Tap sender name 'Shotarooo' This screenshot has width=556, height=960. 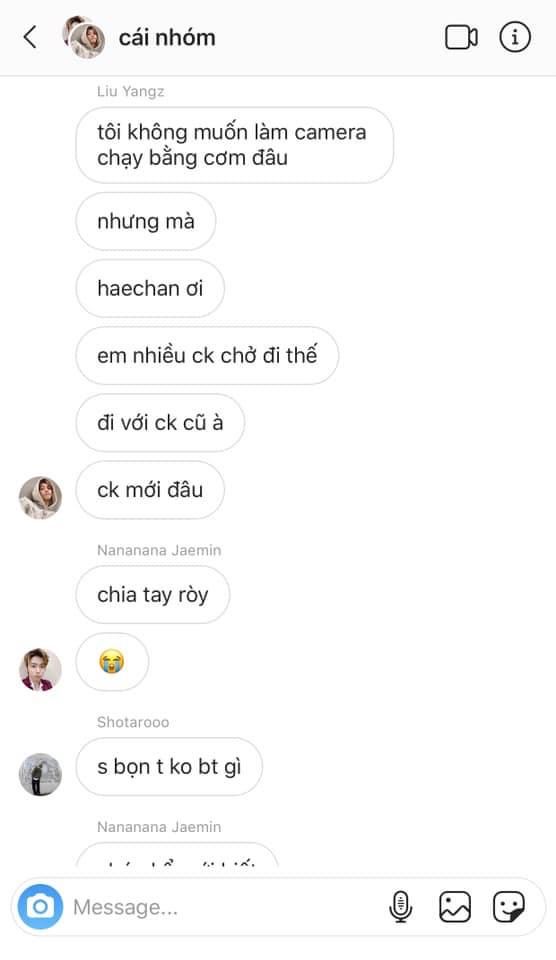(x=133, y=722)
